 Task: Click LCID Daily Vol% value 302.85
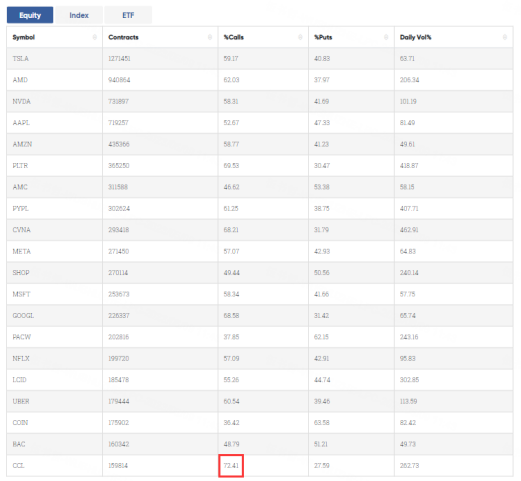click(409, 380)
